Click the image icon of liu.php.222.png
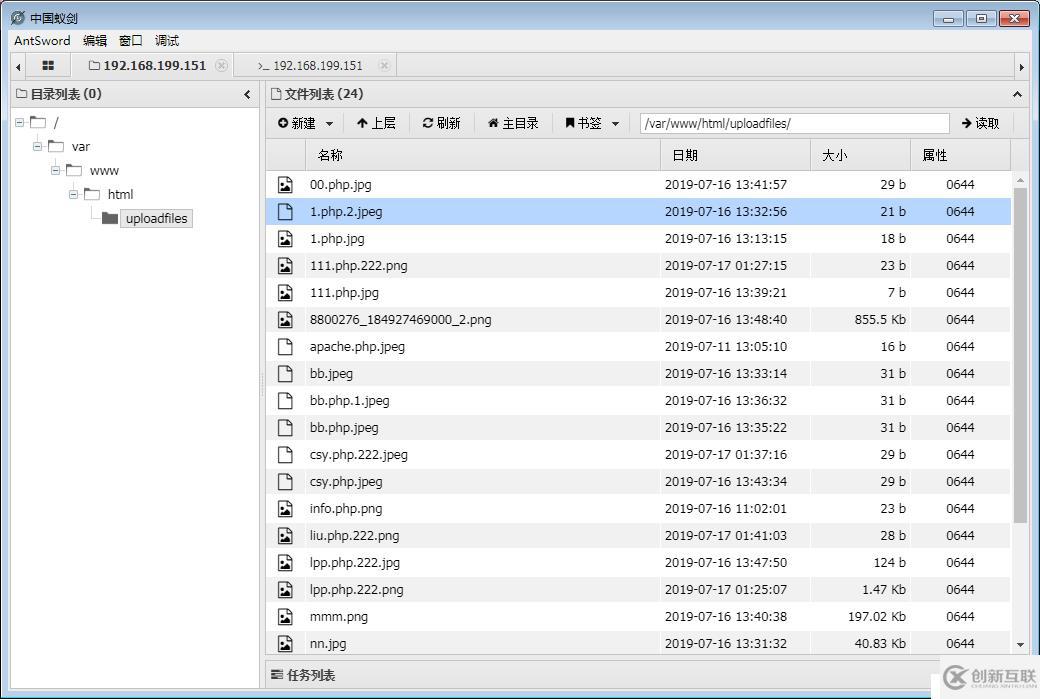The width and height of the screenshot is (1040, 699). point(285,536)
